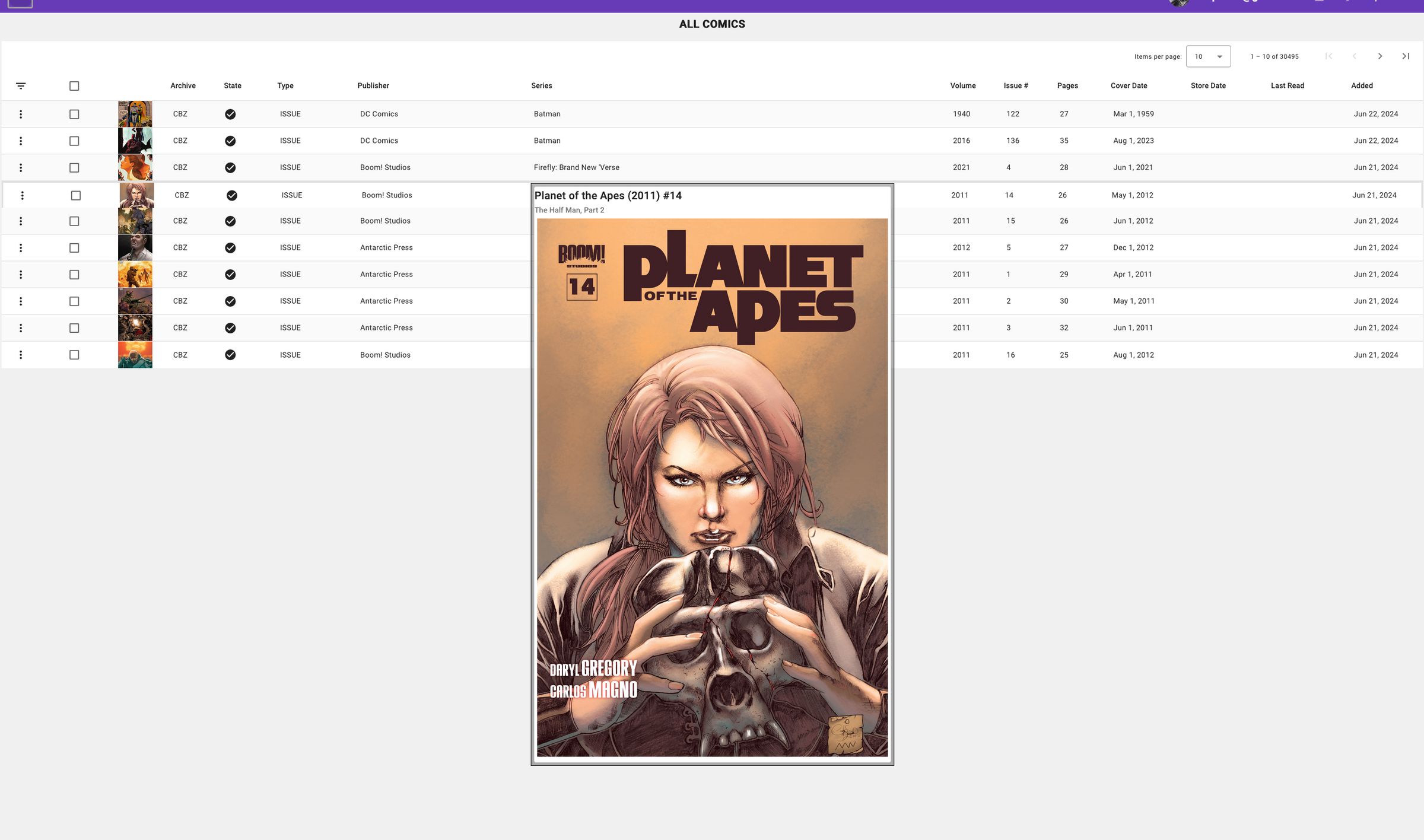1424x840 pixels.
Task: Open the filter icon above the comics table
Action: [21, 85]
